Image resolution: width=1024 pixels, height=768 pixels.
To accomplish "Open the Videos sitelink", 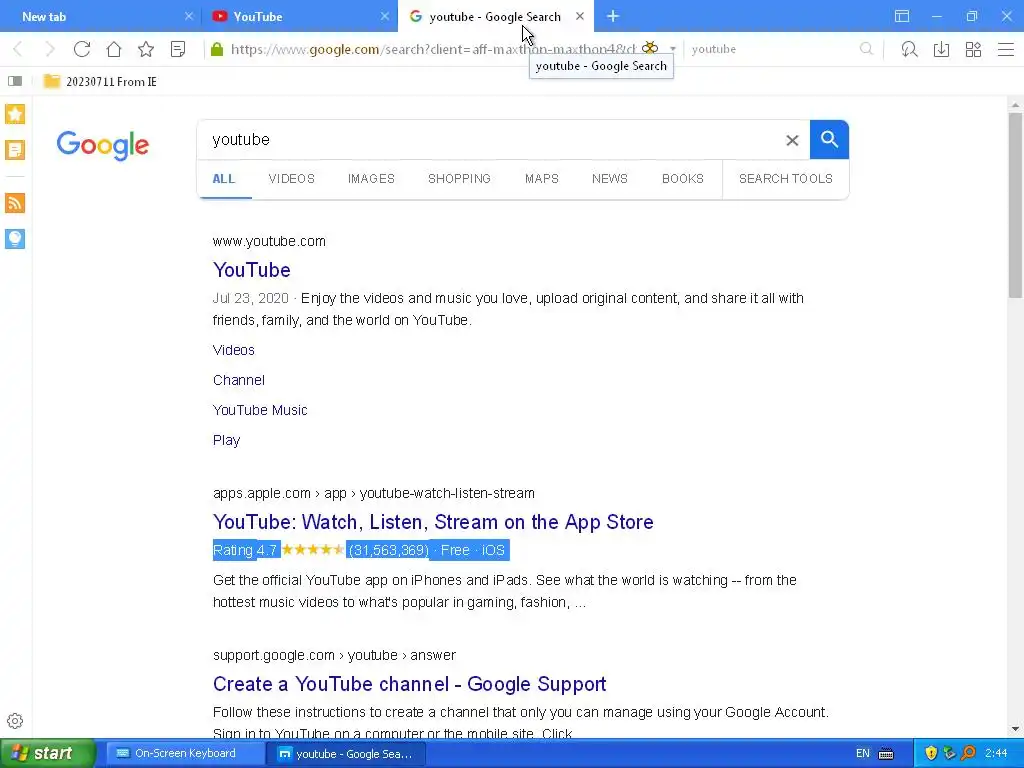I will (234, 350).
